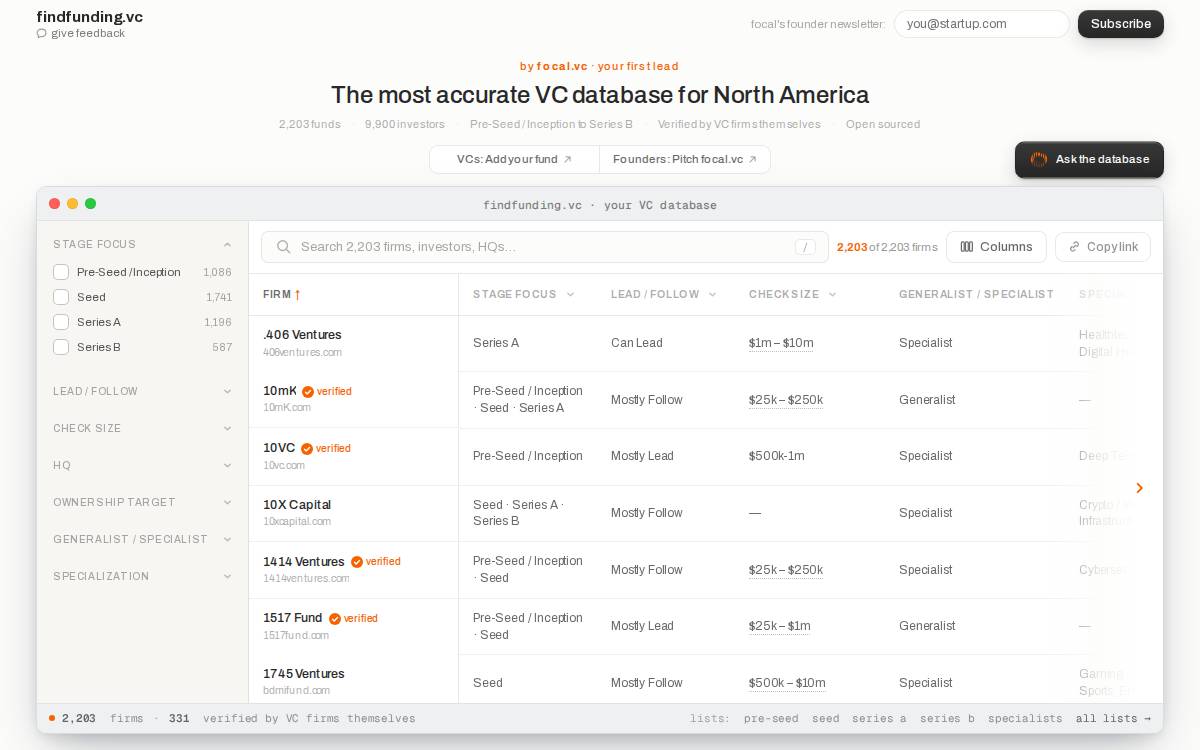Viewport: 1200px width, 750px height.
Task: Click the verified badge next to 10mK
Action: [327, 391]
